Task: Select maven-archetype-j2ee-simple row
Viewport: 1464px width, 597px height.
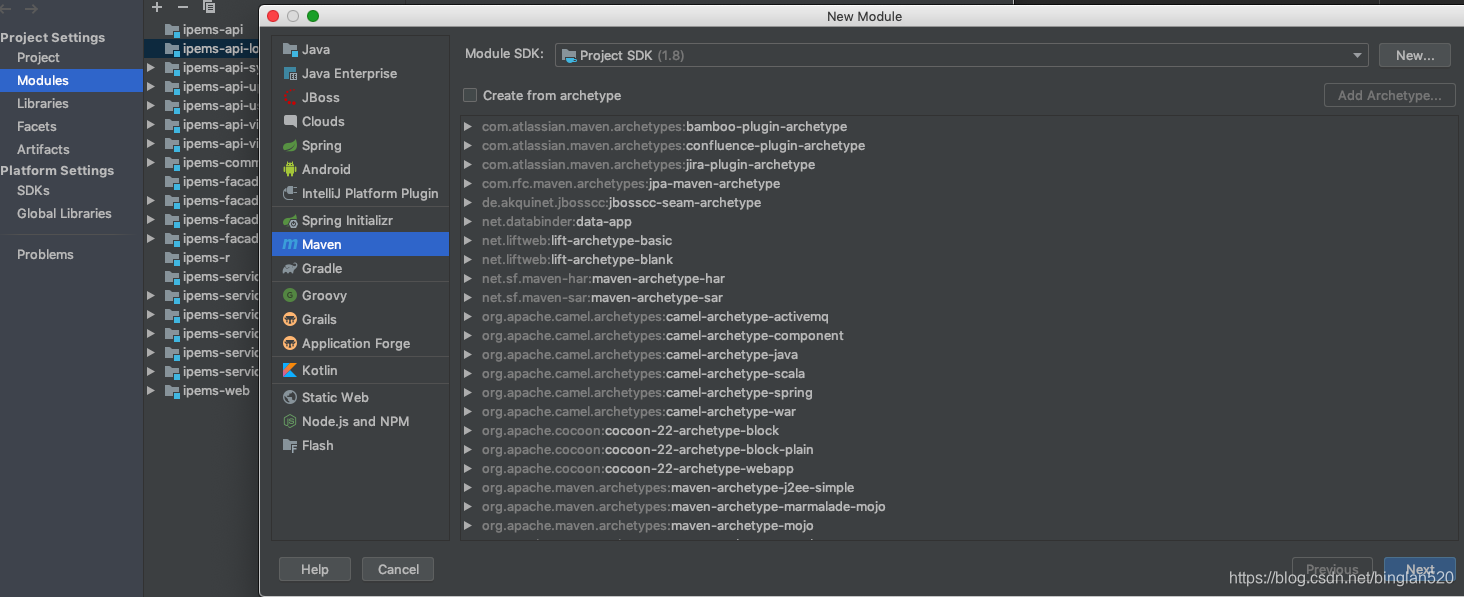Action: (958, 488)
